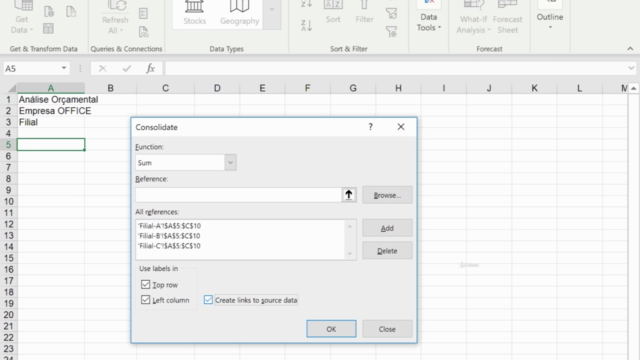This screenshot has height=360, width=640.
Task: Click the From Text/CSV icon
Action: pyautogui.click(x=49, y=11)
